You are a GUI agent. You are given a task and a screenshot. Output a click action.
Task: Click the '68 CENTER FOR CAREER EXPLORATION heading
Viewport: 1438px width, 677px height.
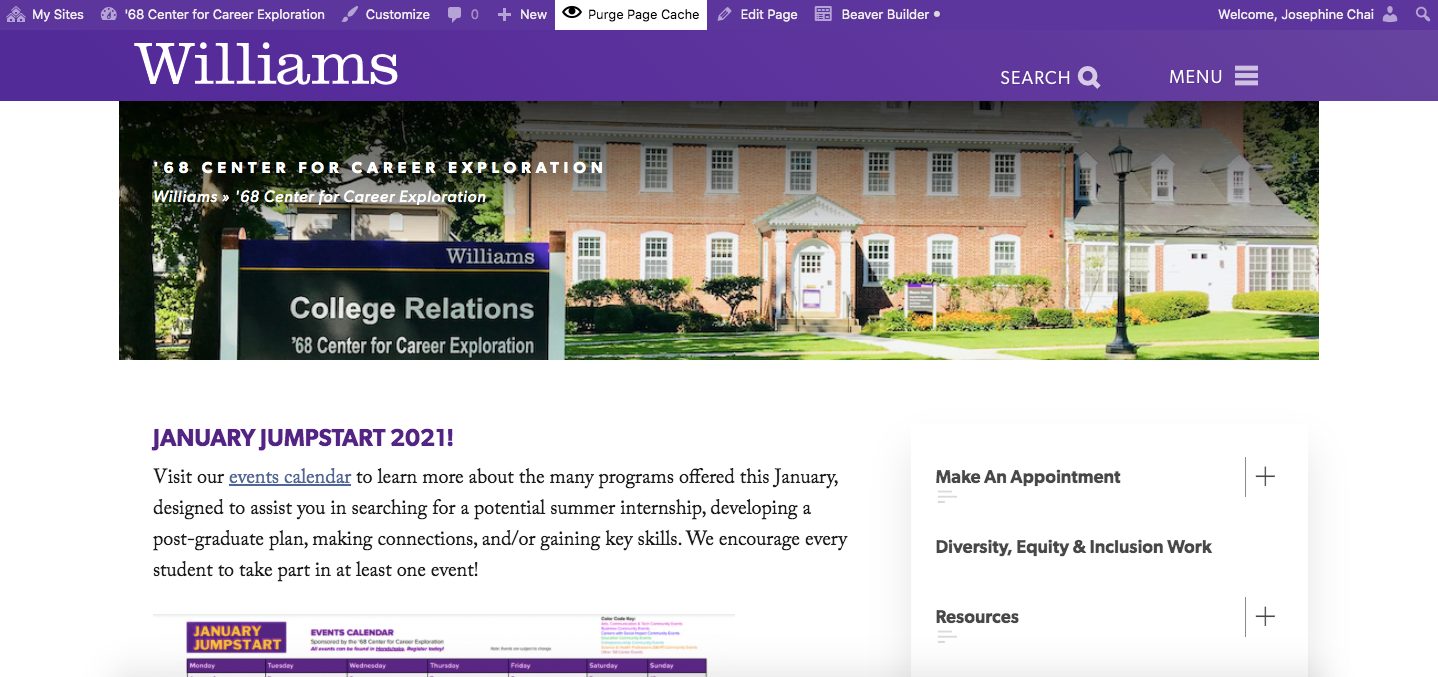coord(379,167)
